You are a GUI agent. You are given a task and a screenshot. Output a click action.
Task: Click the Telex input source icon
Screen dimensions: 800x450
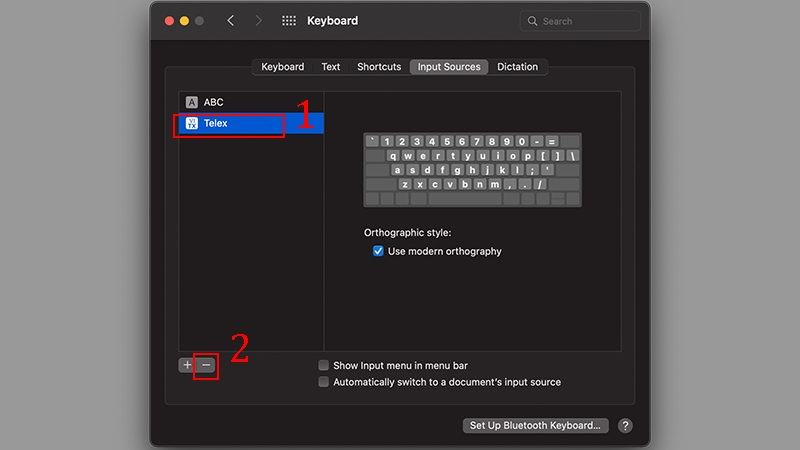(192, 124)
